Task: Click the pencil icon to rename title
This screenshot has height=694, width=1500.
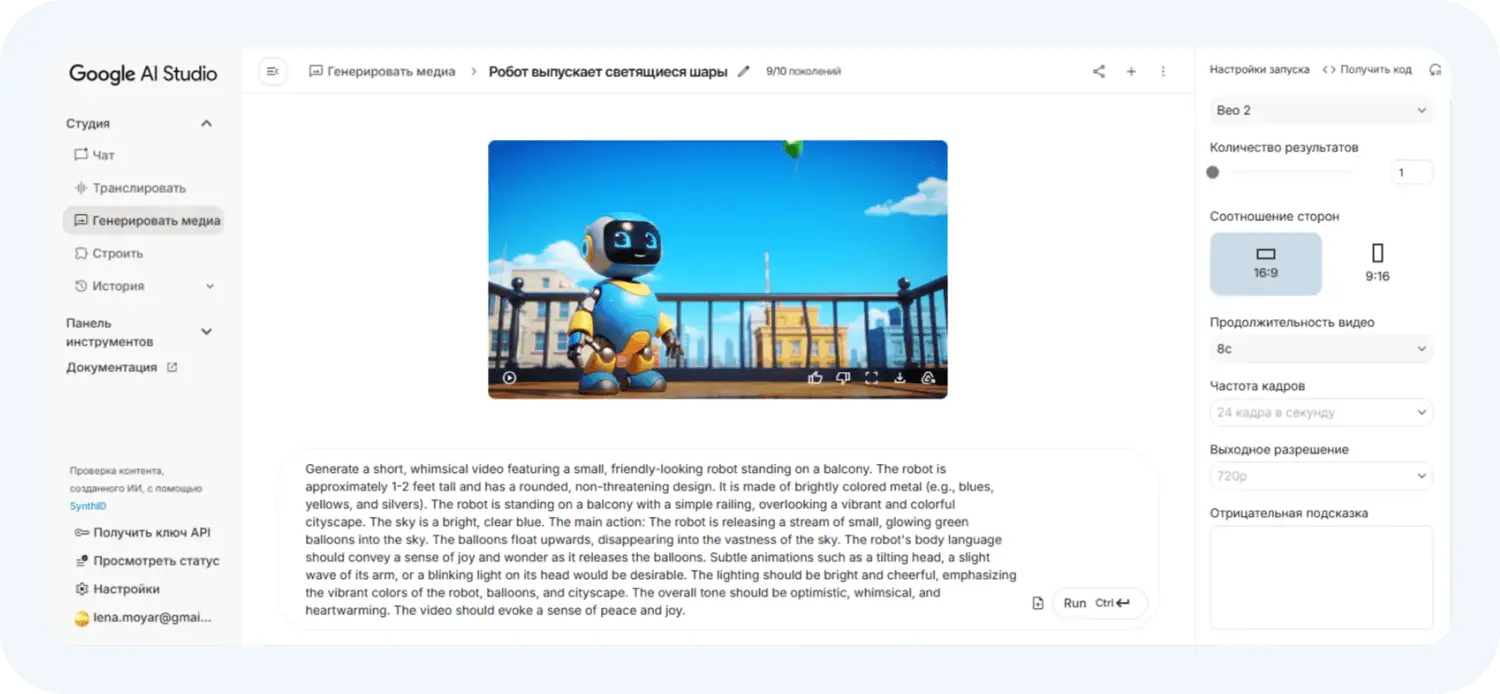Action: 743,72
